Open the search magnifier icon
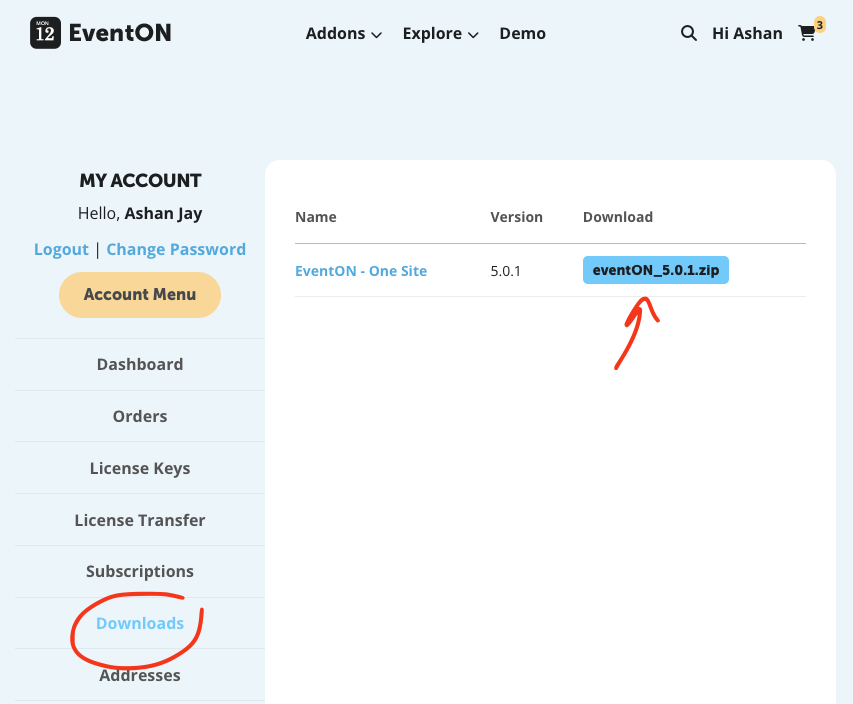This screenshot has width=853, height=704. pyautogui.click(x=688, y=33)
